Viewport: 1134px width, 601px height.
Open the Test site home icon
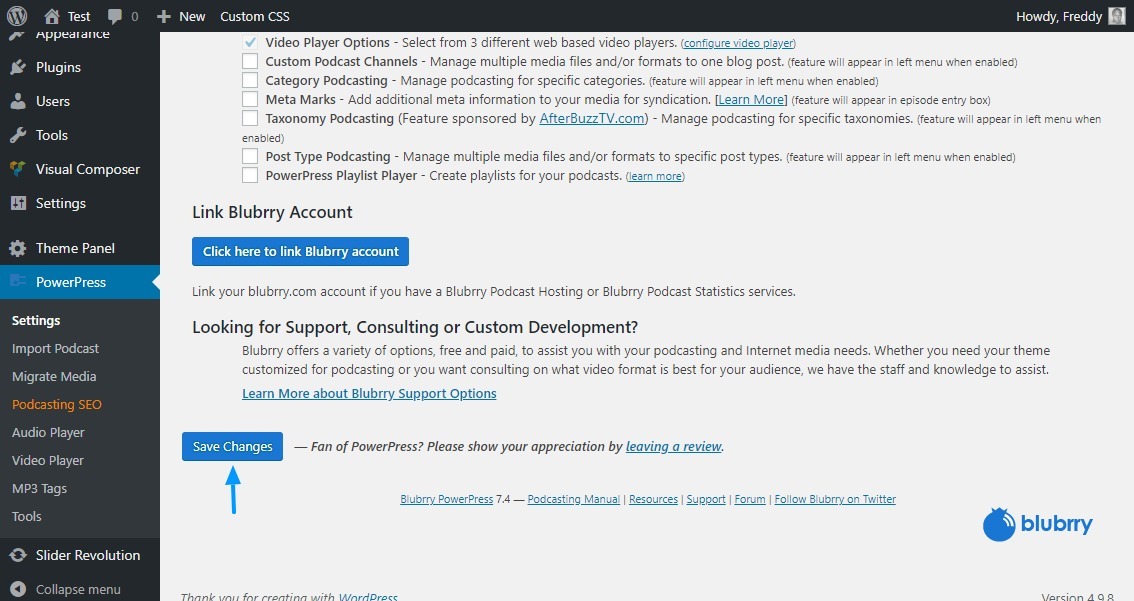[51, 16]
